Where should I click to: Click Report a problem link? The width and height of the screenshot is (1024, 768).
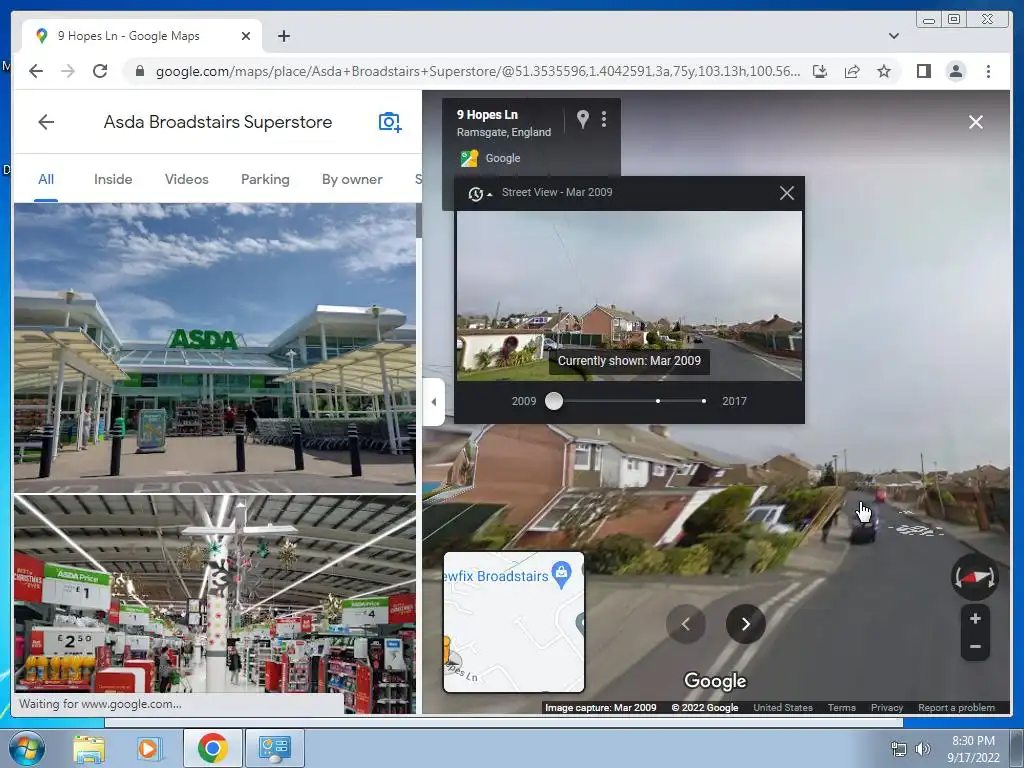point(956,707)
